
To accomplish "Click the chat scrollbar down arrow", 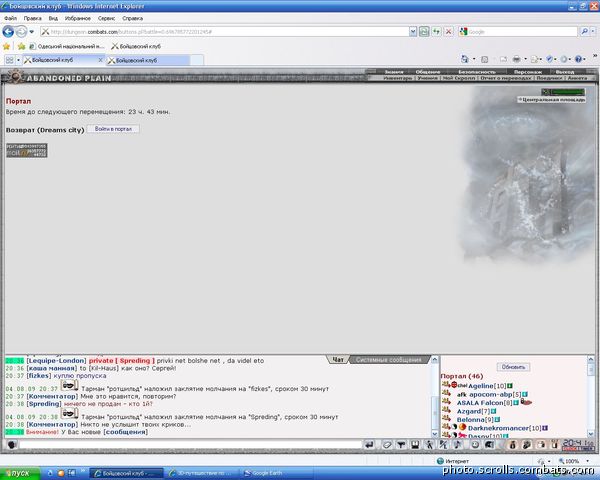I will pyautogui.click(x=434, y=434).
